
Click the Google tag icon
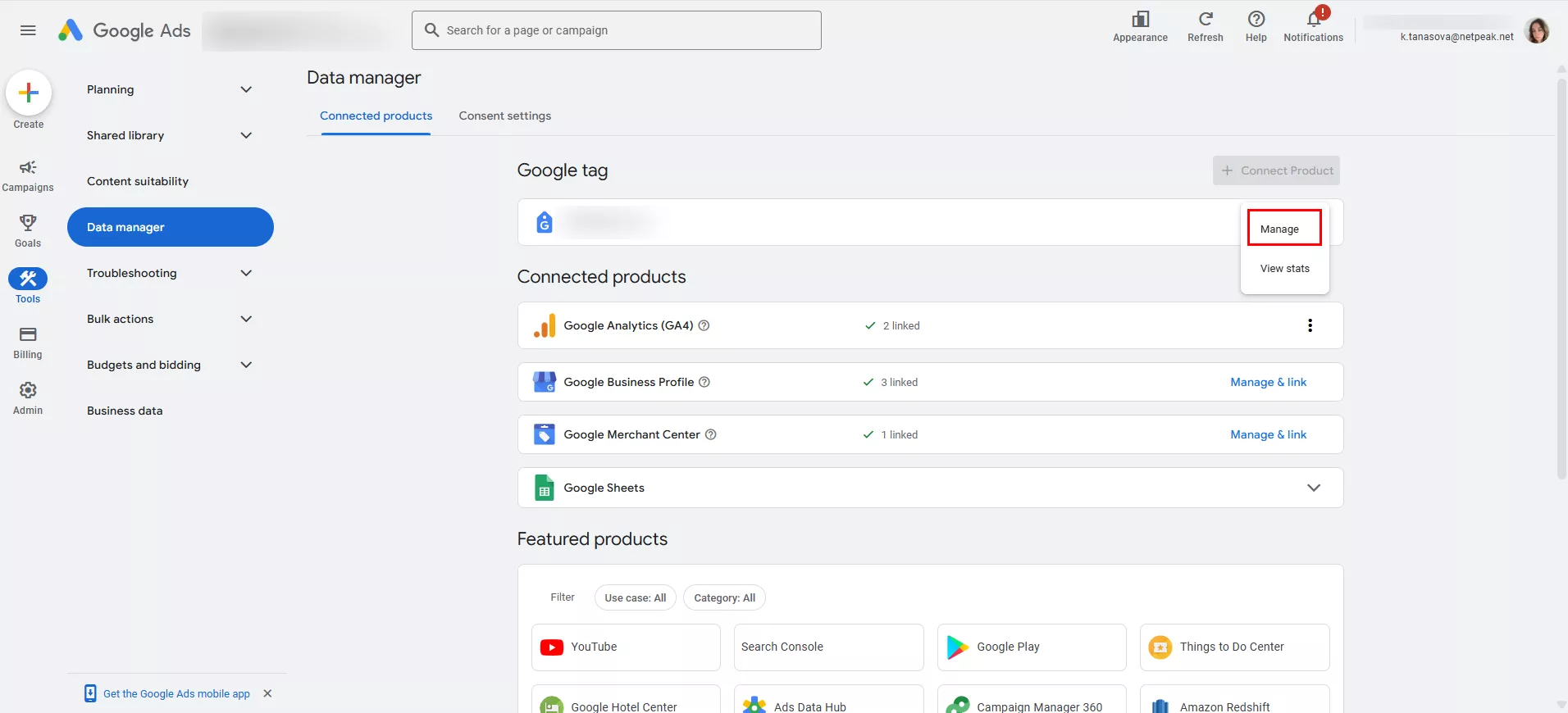tap(544, 222)
